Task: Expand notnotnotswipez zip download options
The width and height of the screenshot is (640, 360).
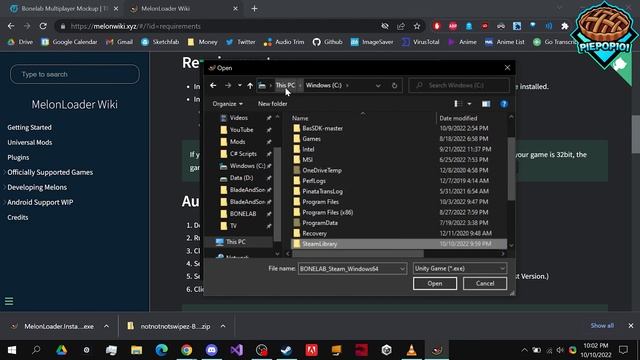Action: pyautogui.click(x=223, y=326)
